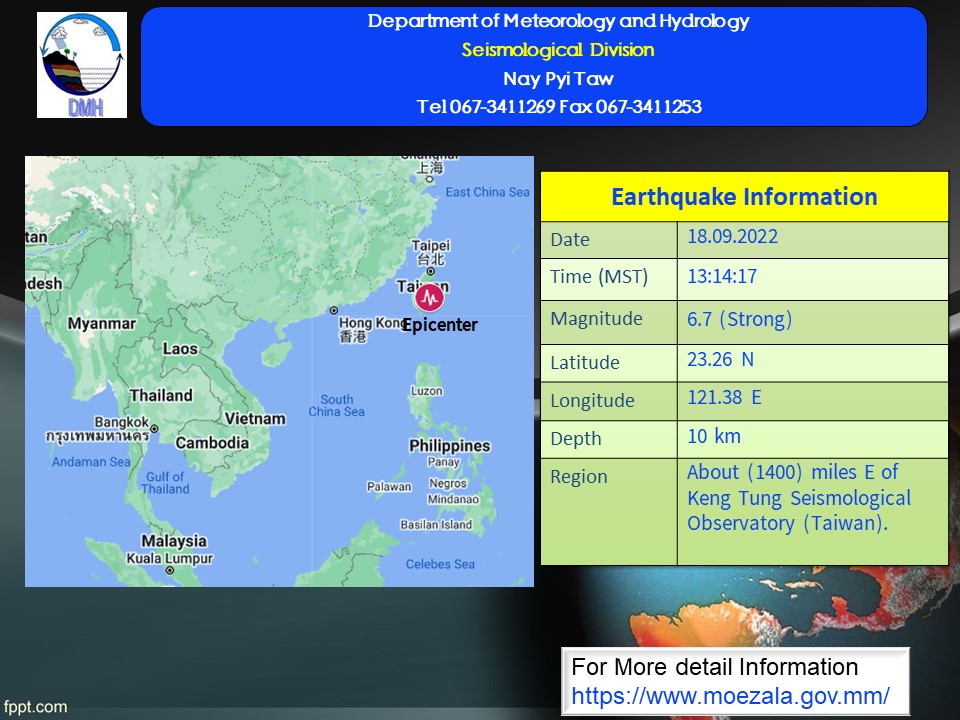Screen dimensions: 960x720
Task: Click the Kuala Lumpur city marker dot
Action: [170, 571]
